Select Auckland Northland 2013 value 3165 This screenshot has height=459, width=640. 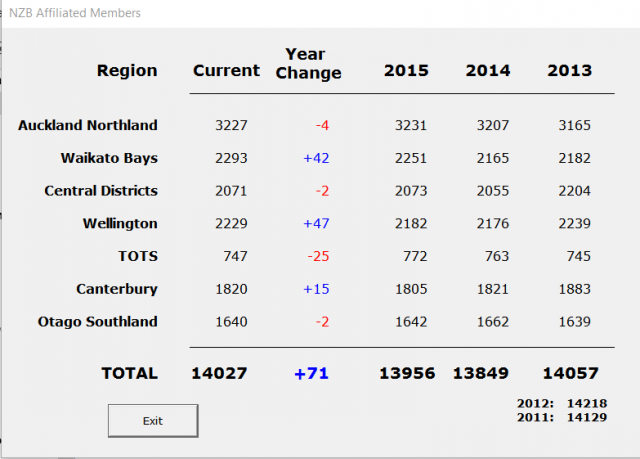574,125
